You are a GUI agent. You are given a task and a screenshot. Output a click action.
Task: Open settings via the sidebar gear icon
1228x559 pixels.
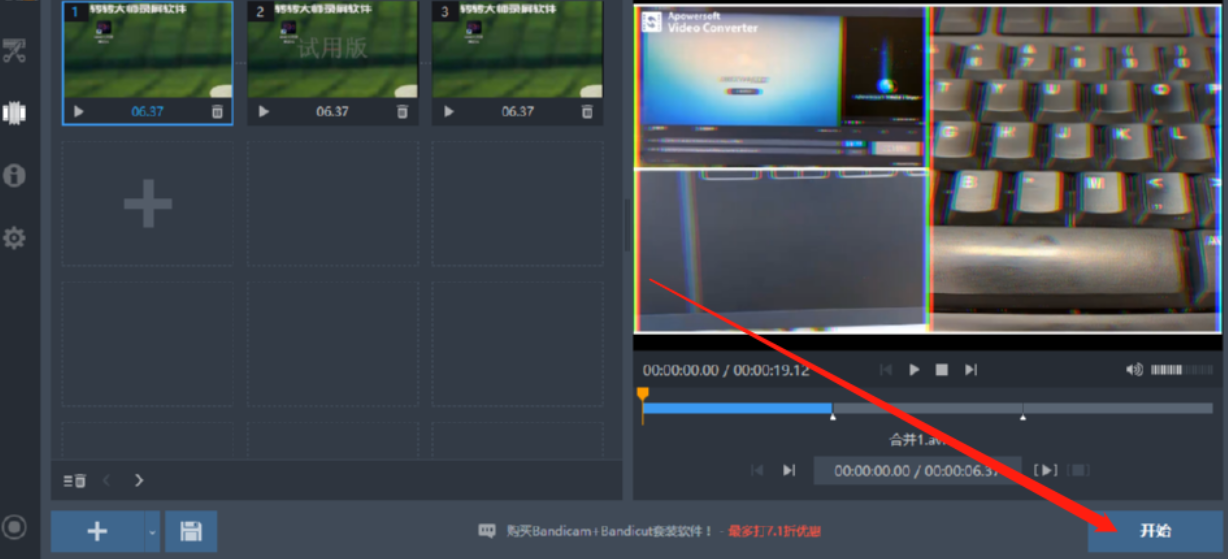[x=14, y=238]
